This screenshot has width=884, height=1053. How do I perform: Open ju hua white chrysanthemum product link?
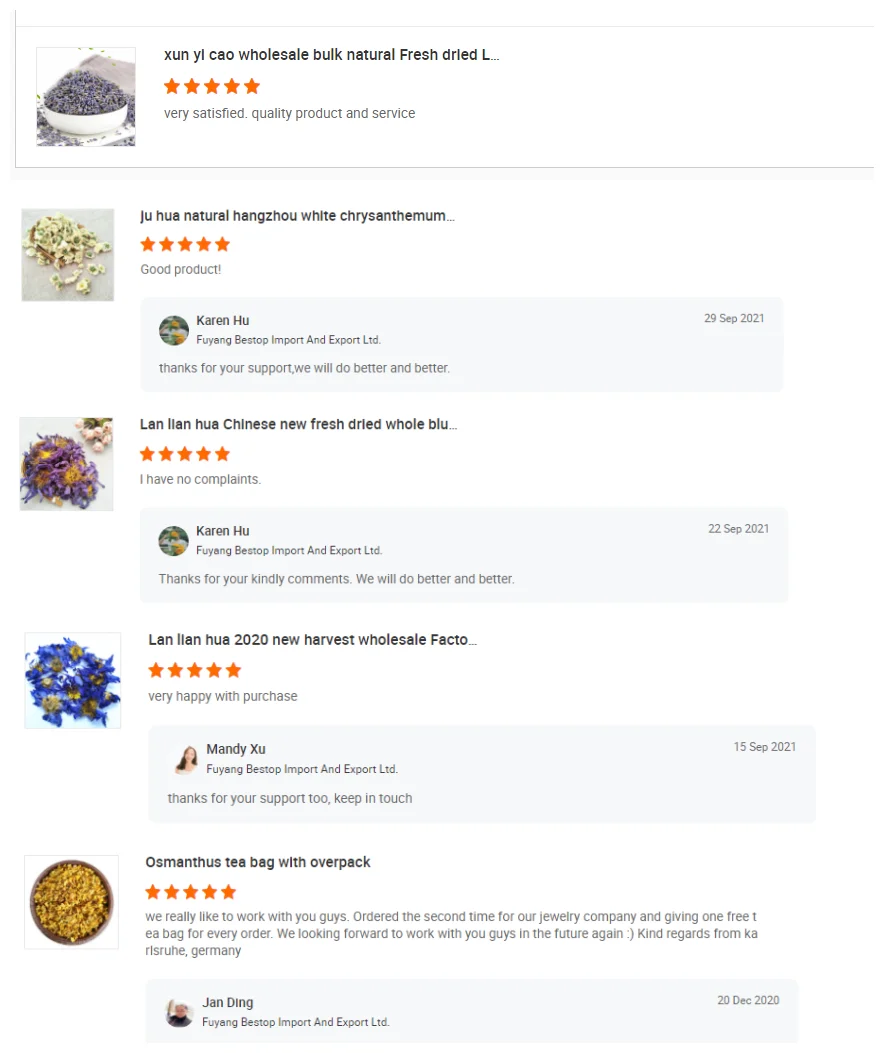tap(297, 216)
